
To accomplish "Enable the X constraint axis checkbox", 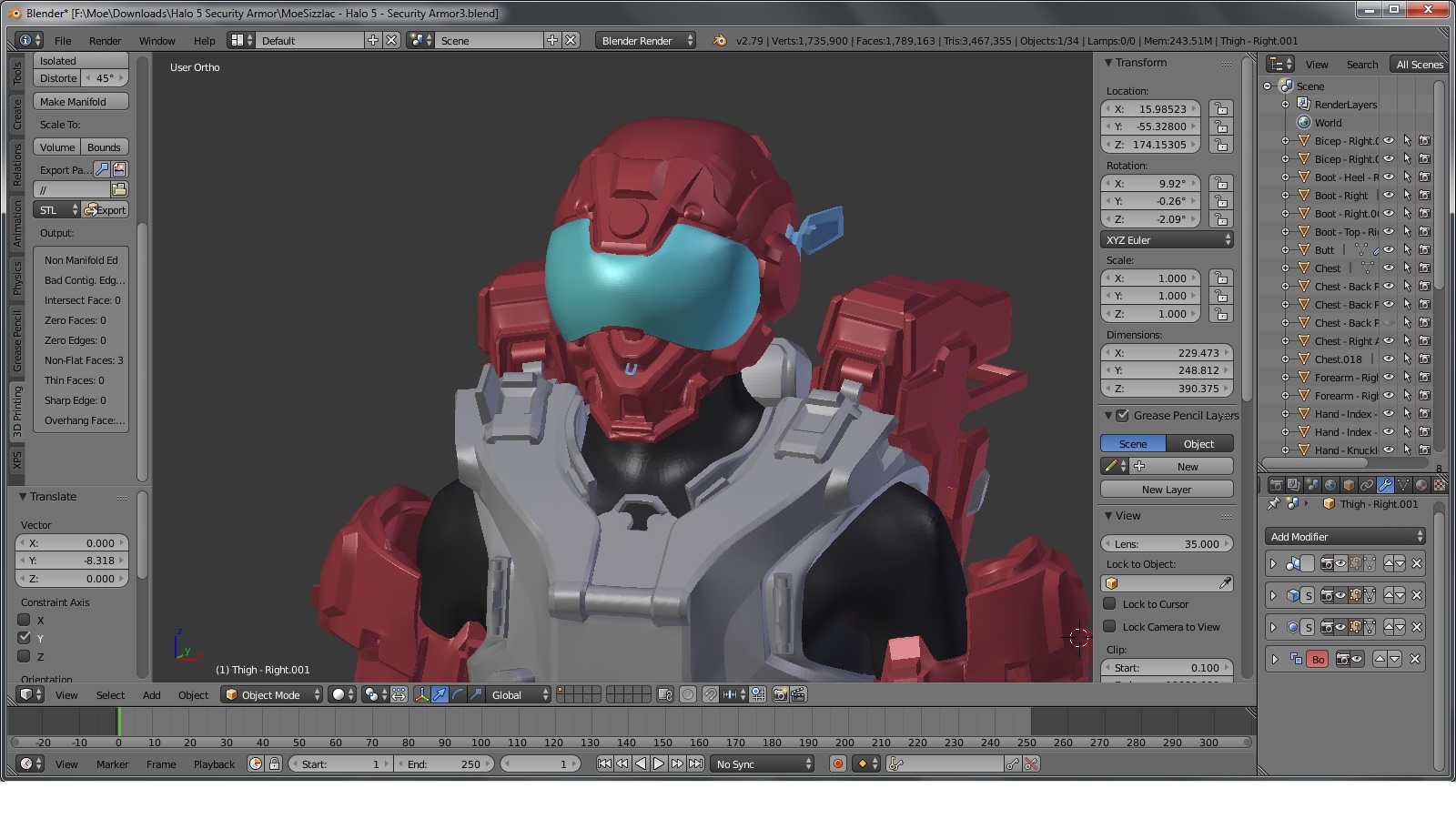I will 25,620.
